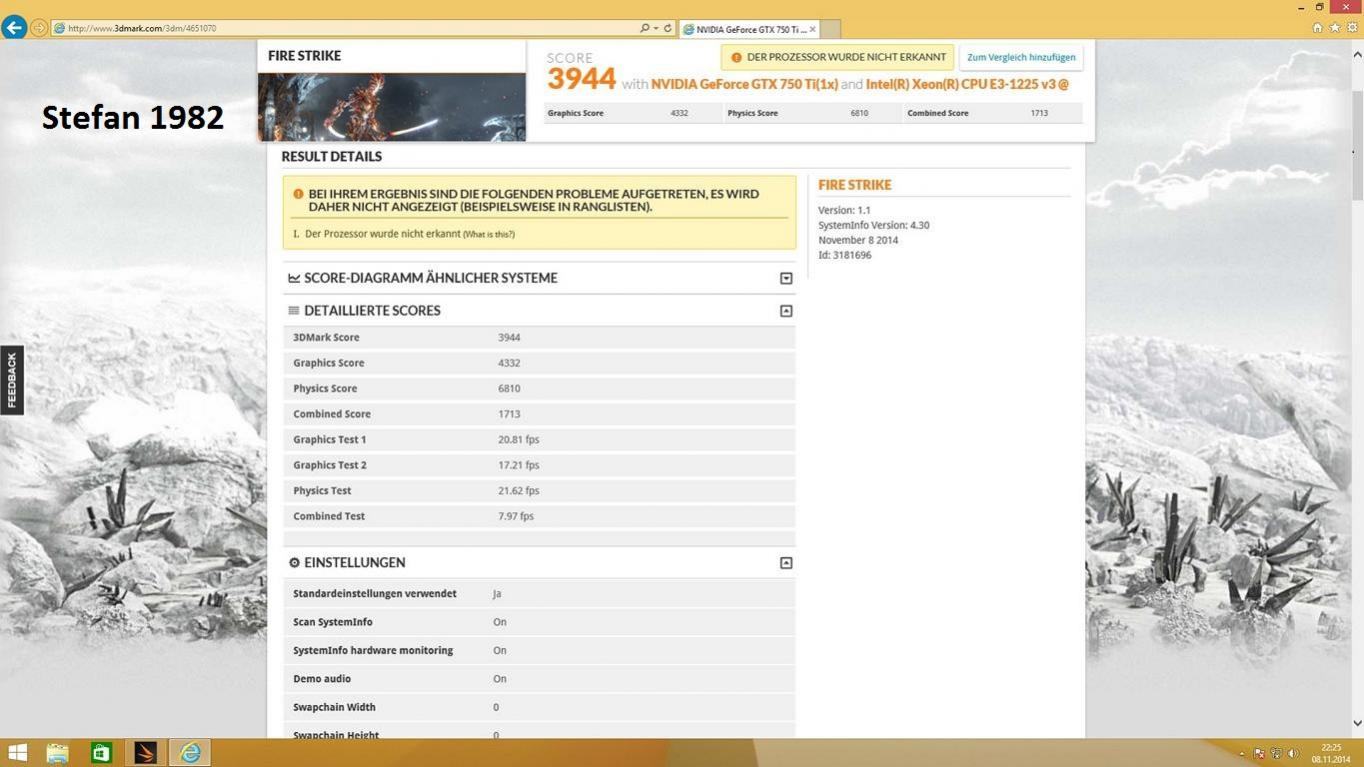Click 'SystemInfo hardware monitoring' row label
1364x767 pixels.
pos(373,650)
